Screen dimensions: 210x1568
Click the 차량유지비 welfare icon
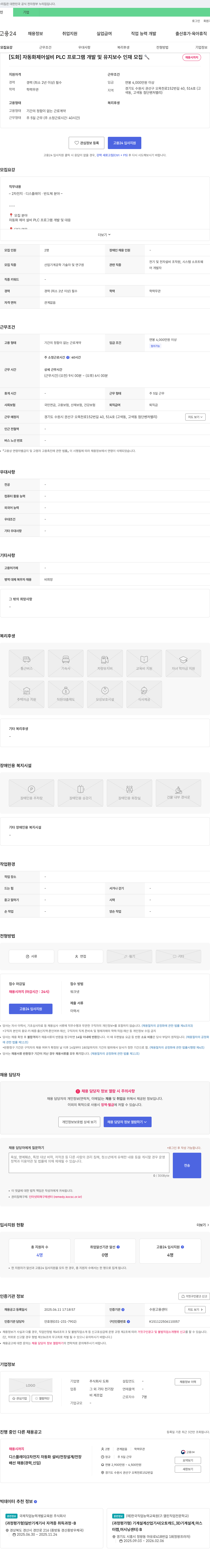[x=105, y=663]
